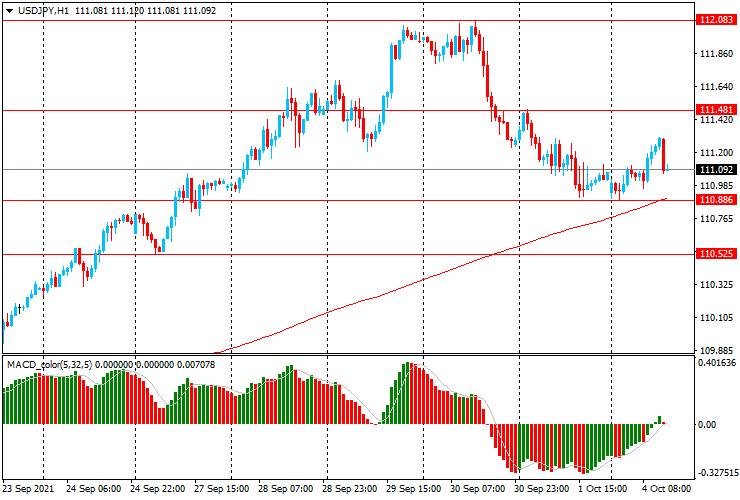Click the USDJPY,H1 symbol title
Image resolution: width=740 pixels, height=500 pixels.
click(43, 10)
